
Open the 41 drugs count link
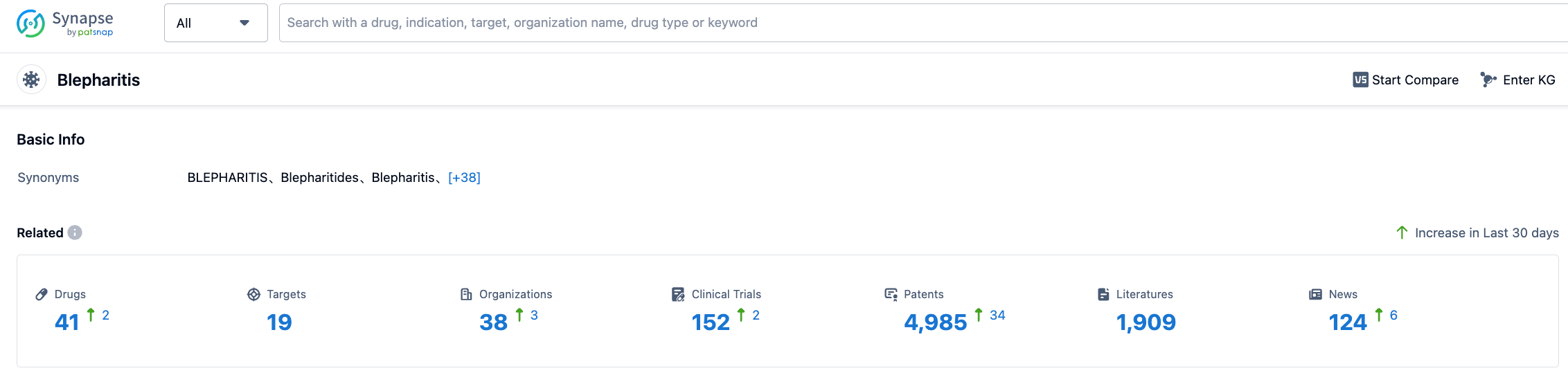pos(66,322)
